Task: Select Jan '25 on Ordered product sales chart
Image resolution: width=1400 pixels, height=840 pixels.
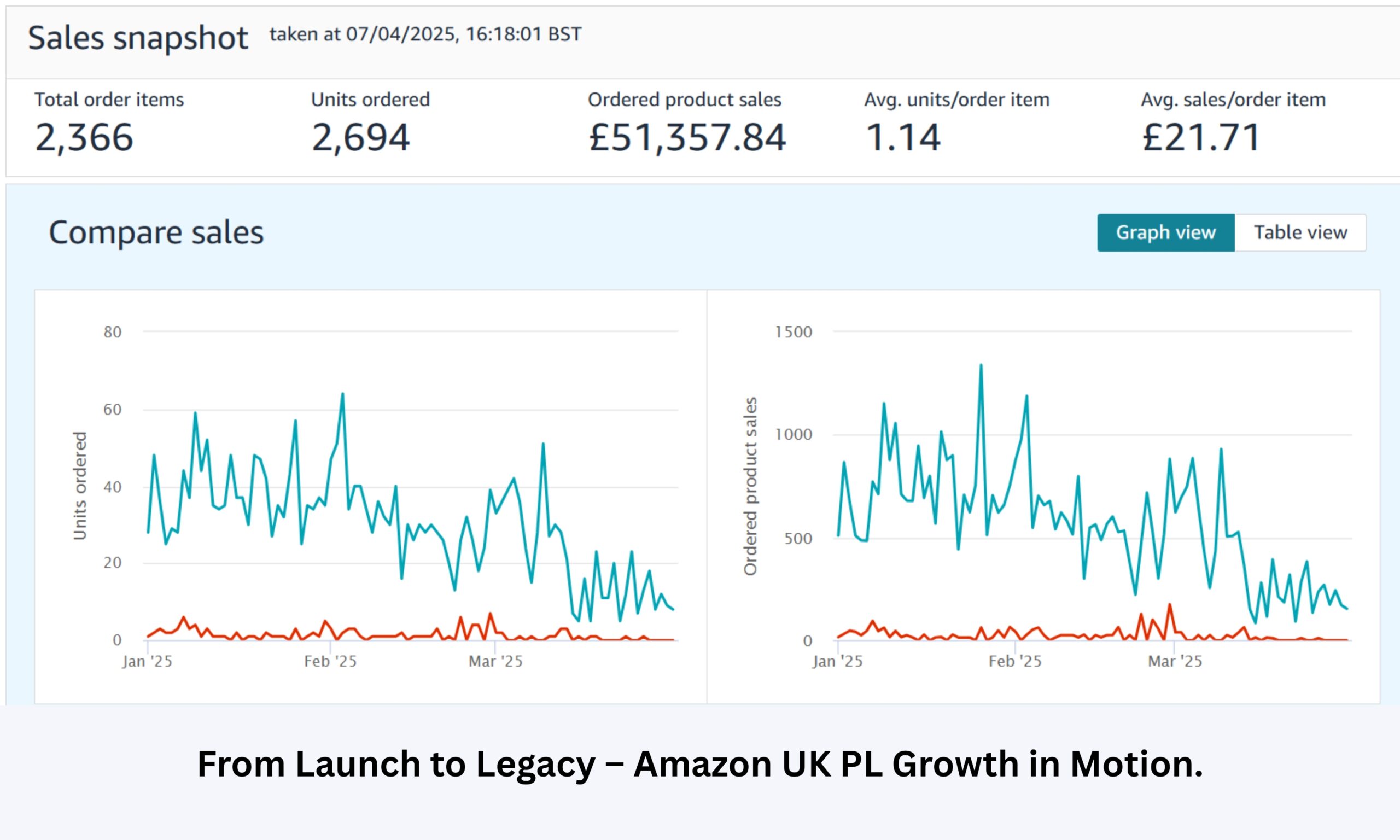Action: click(837, 661)
